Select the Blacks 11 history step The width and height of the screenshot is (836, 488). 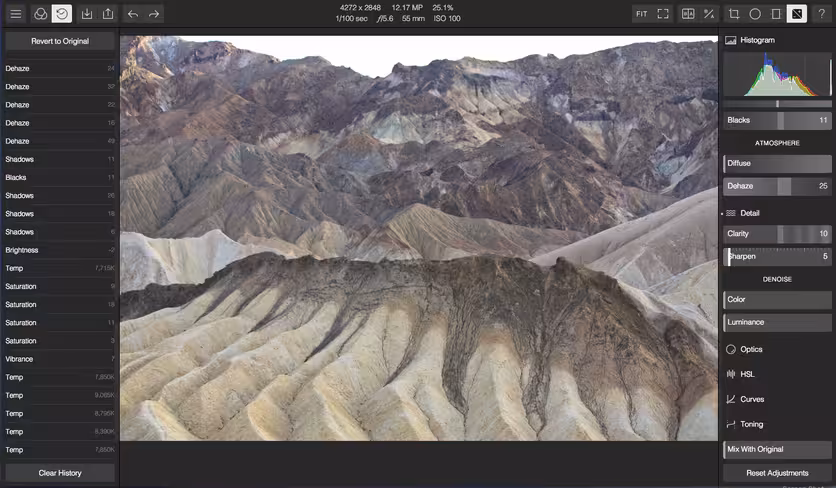point(60,178)
